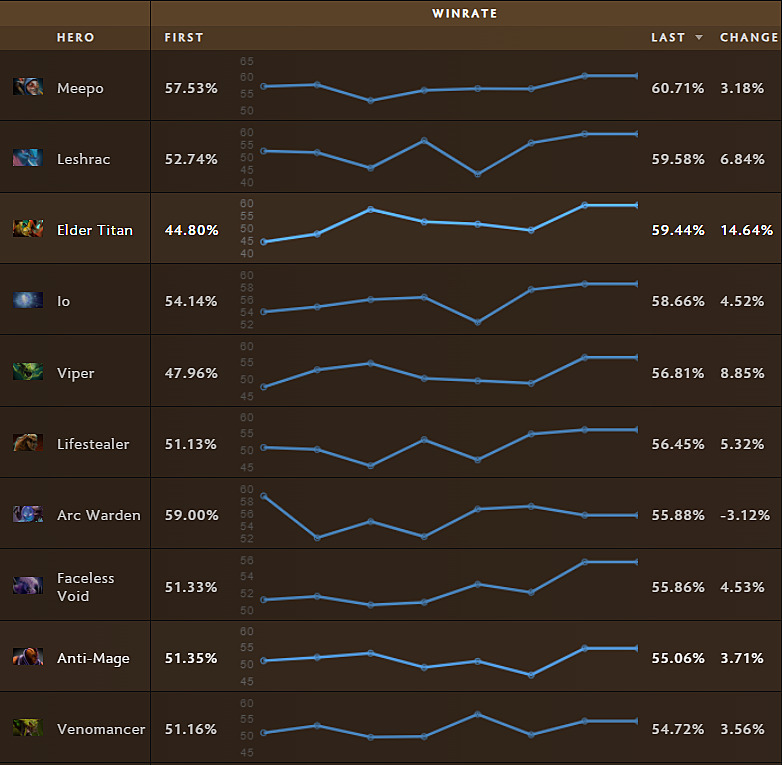This screenshot has width=782, height=765.
Task: Click the Faceless Void hero icon
Action: coord(28,586)
